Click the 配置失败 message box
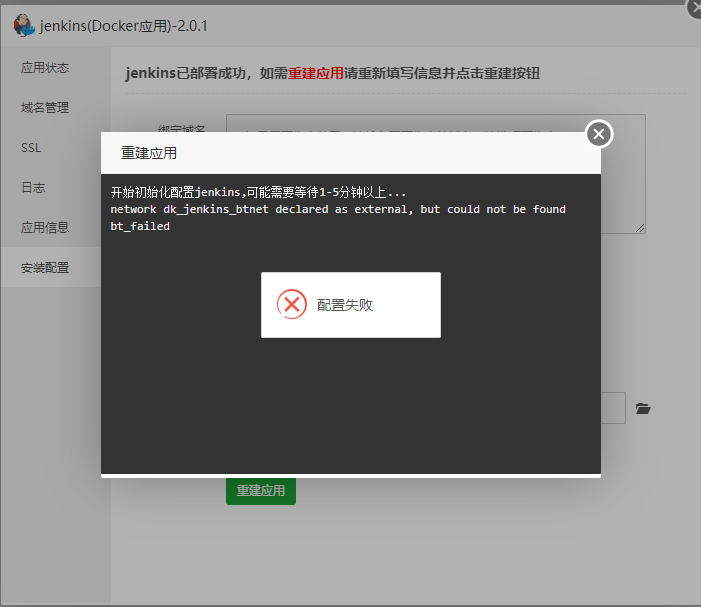 click(351, 305)
